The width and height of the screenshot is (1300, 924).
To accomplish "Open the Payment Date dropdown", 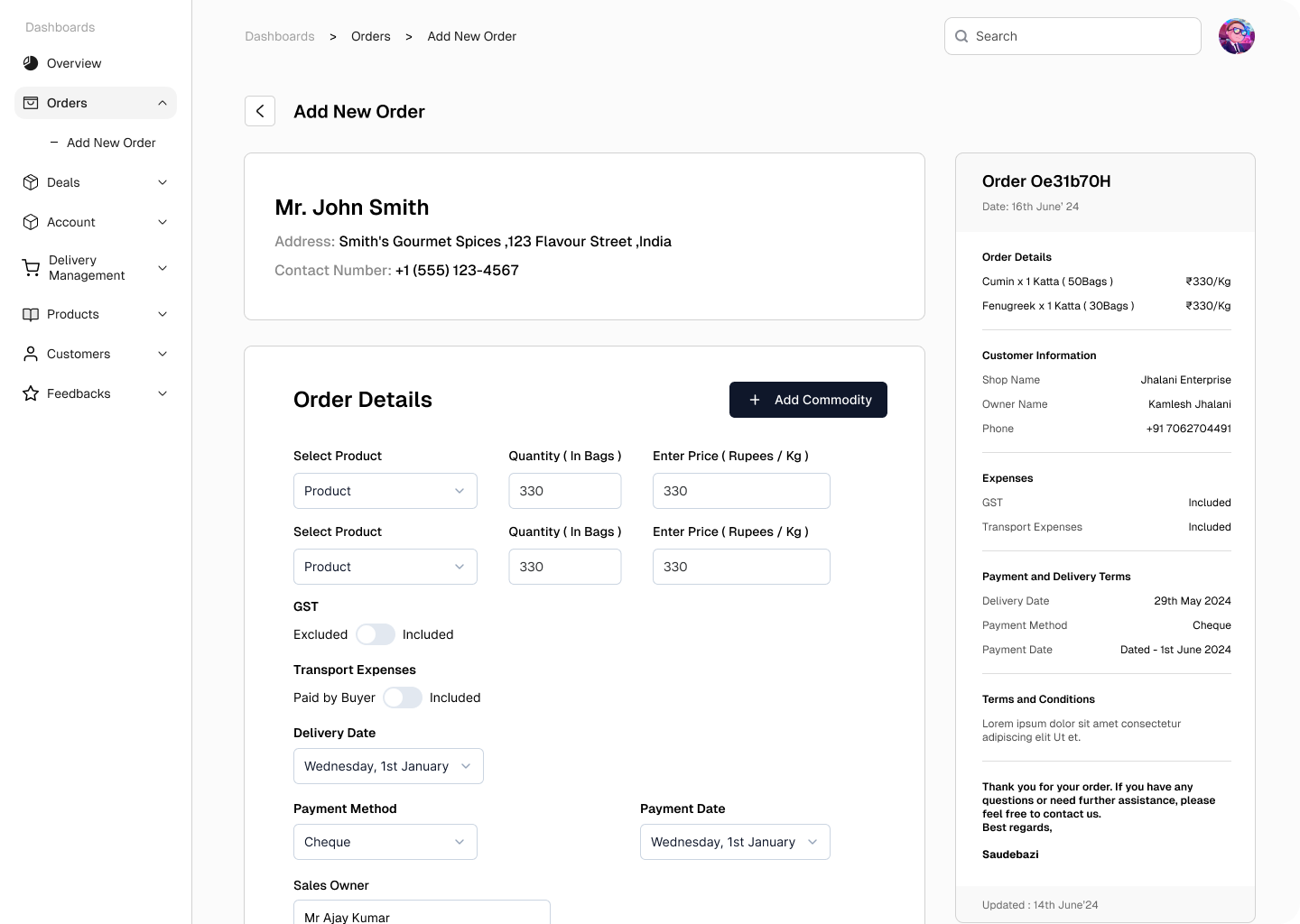I will point(734,842).
